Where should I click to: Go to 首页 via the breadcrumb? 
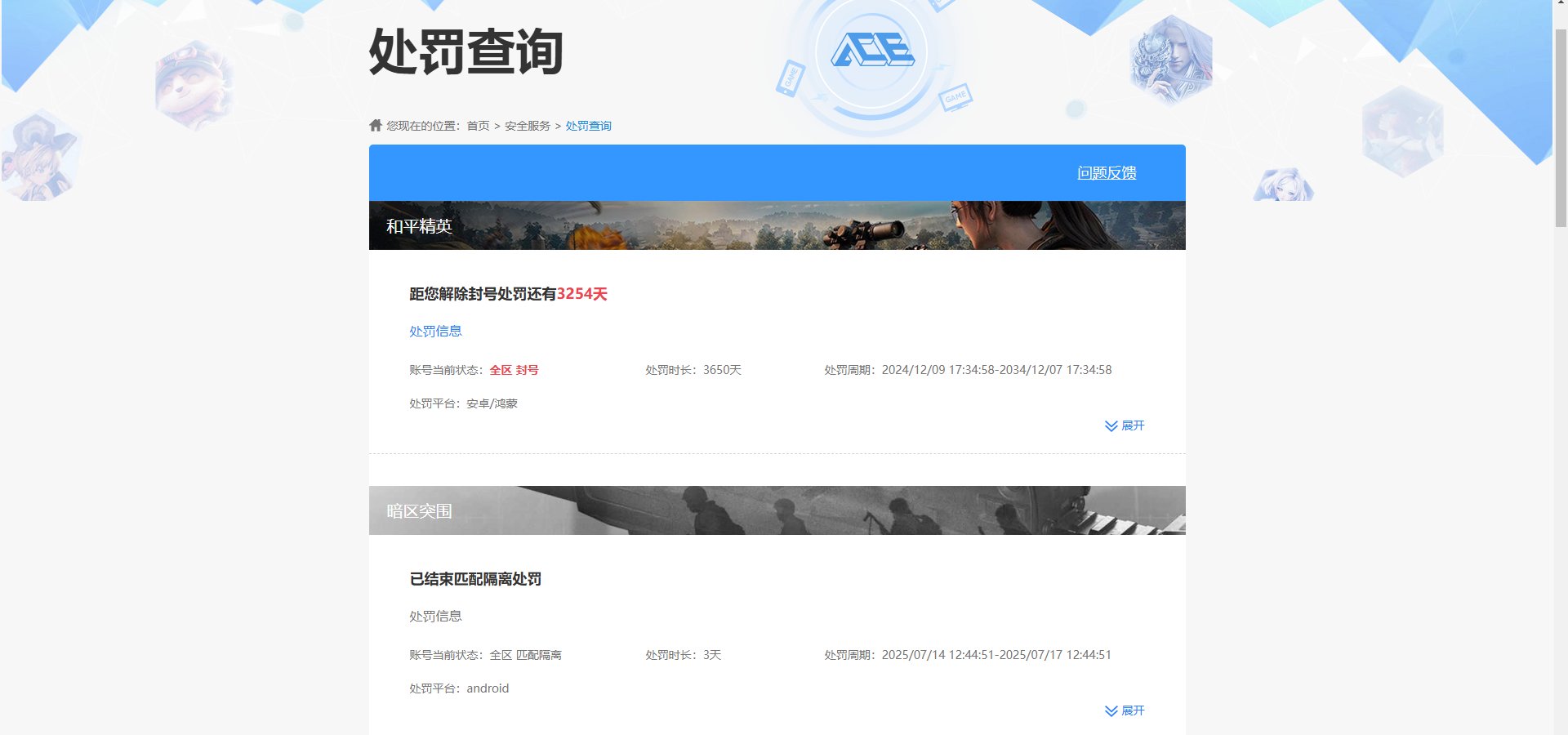coord(478,125)
